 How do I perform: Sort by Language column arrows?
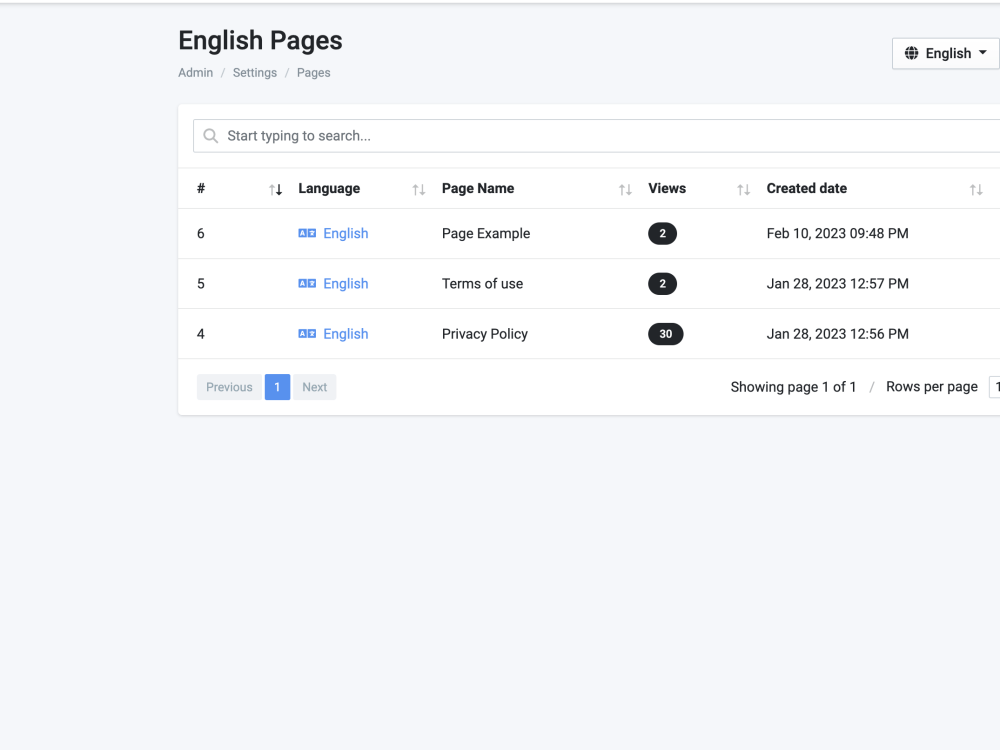[418, 189]
